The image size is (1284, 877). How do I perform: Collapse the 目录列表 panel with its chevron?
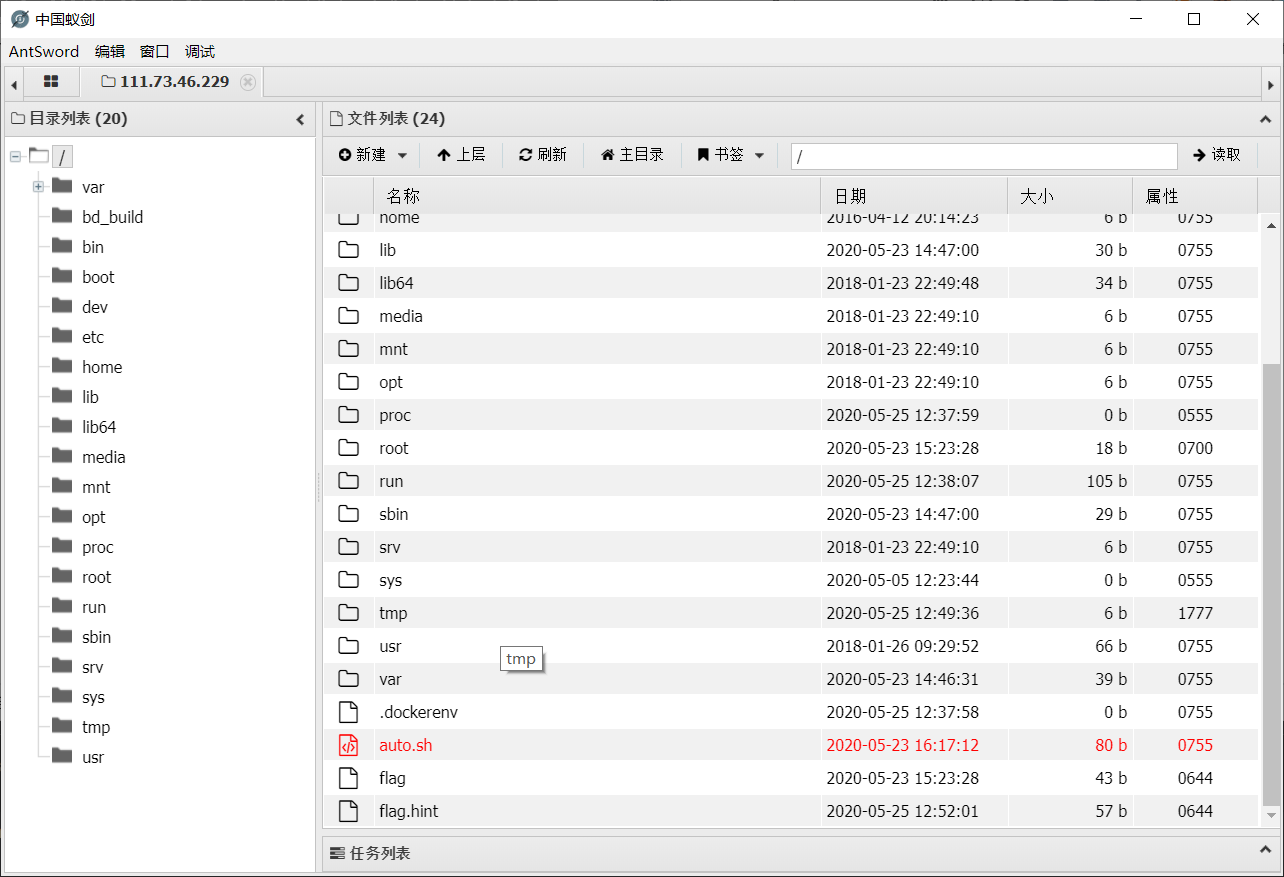click(300, 118)
